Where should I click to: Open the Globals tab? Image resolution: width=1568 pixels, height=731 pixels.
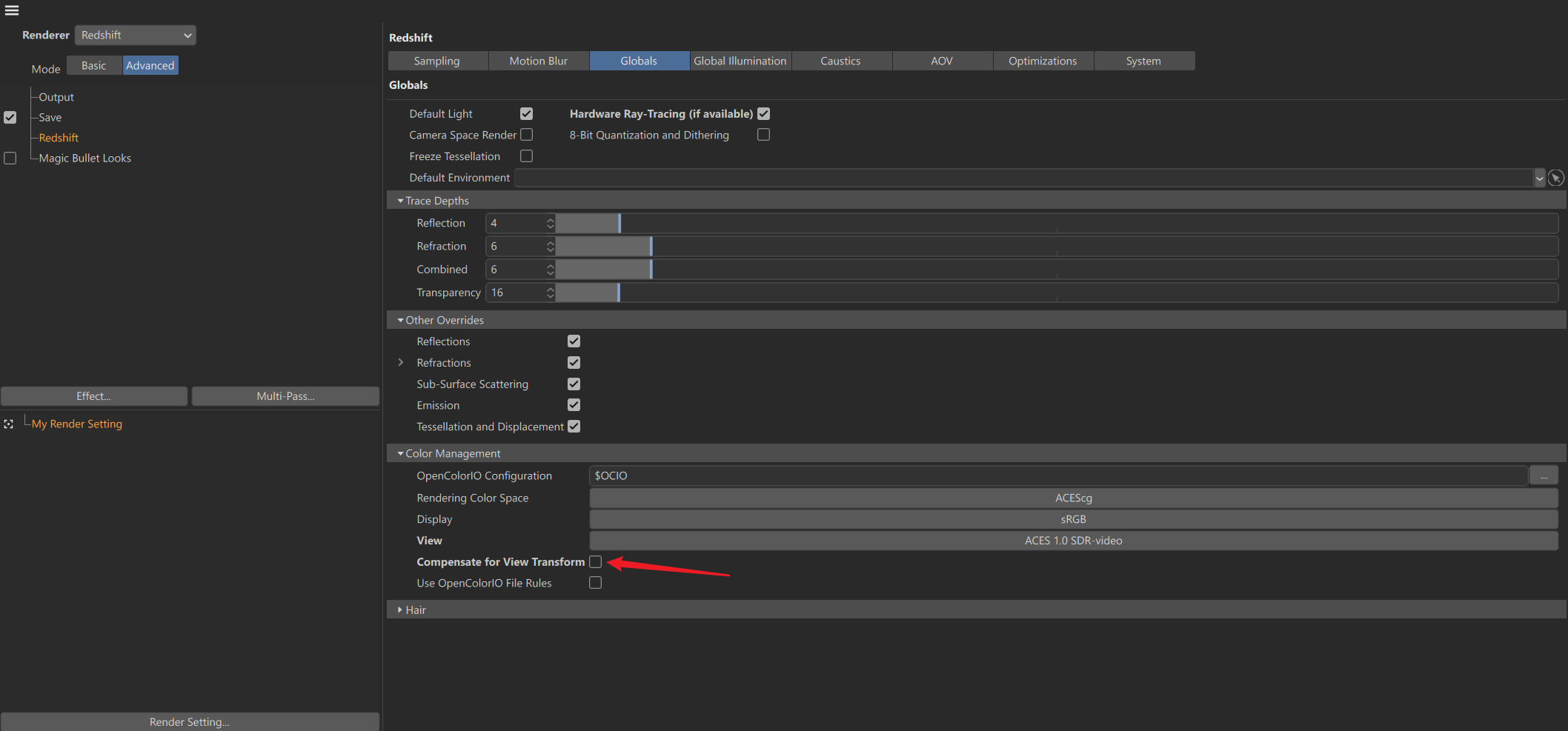coord(639,61)
